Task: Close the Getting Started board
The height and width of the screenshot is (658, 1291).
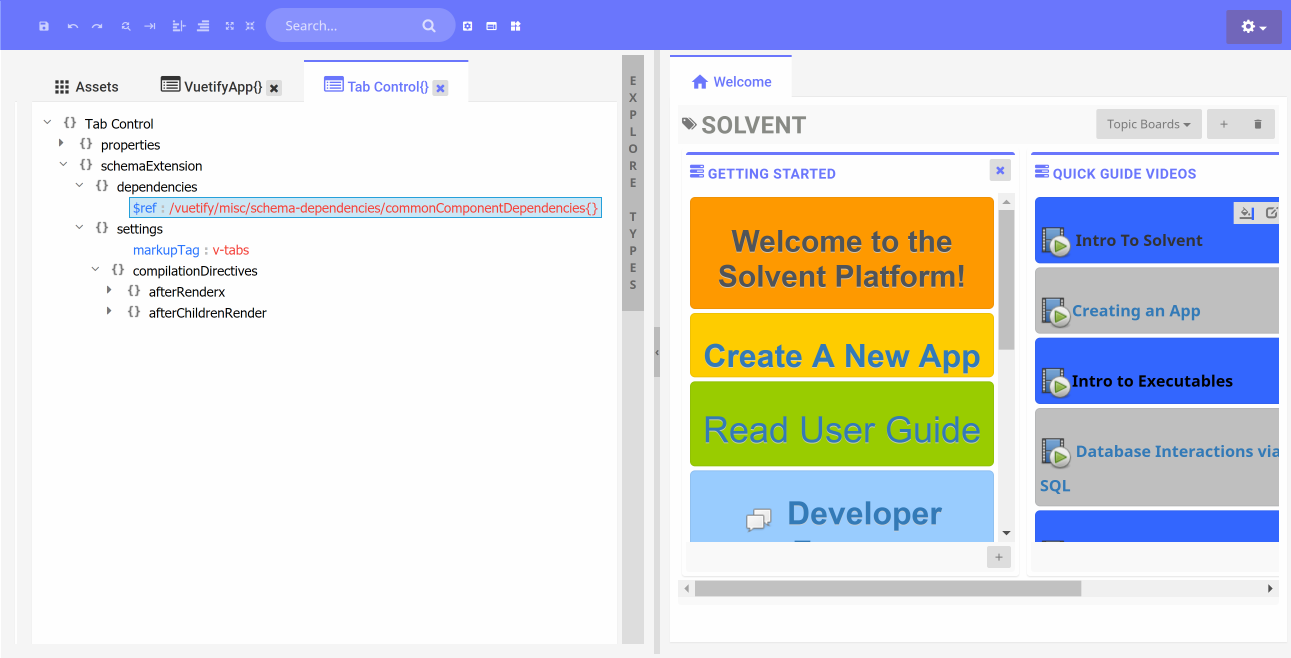Action: tap(1000, 171)
